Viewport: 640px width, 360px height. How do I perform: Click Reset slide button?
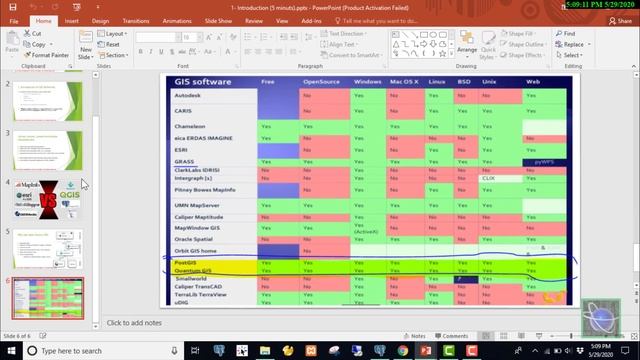109,44
